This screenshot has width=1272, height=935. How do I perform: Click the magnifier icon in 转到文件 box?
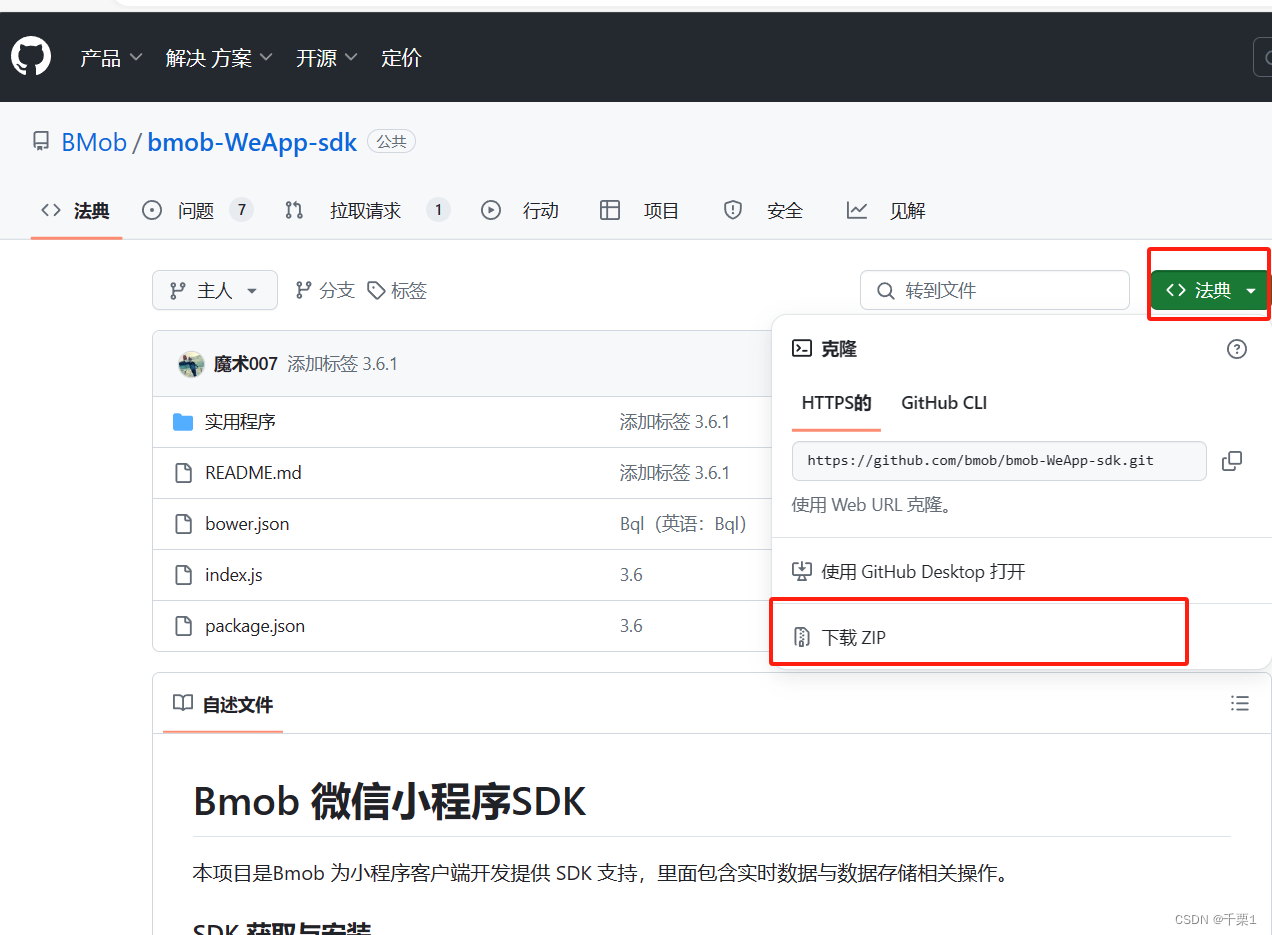[885, 290]
